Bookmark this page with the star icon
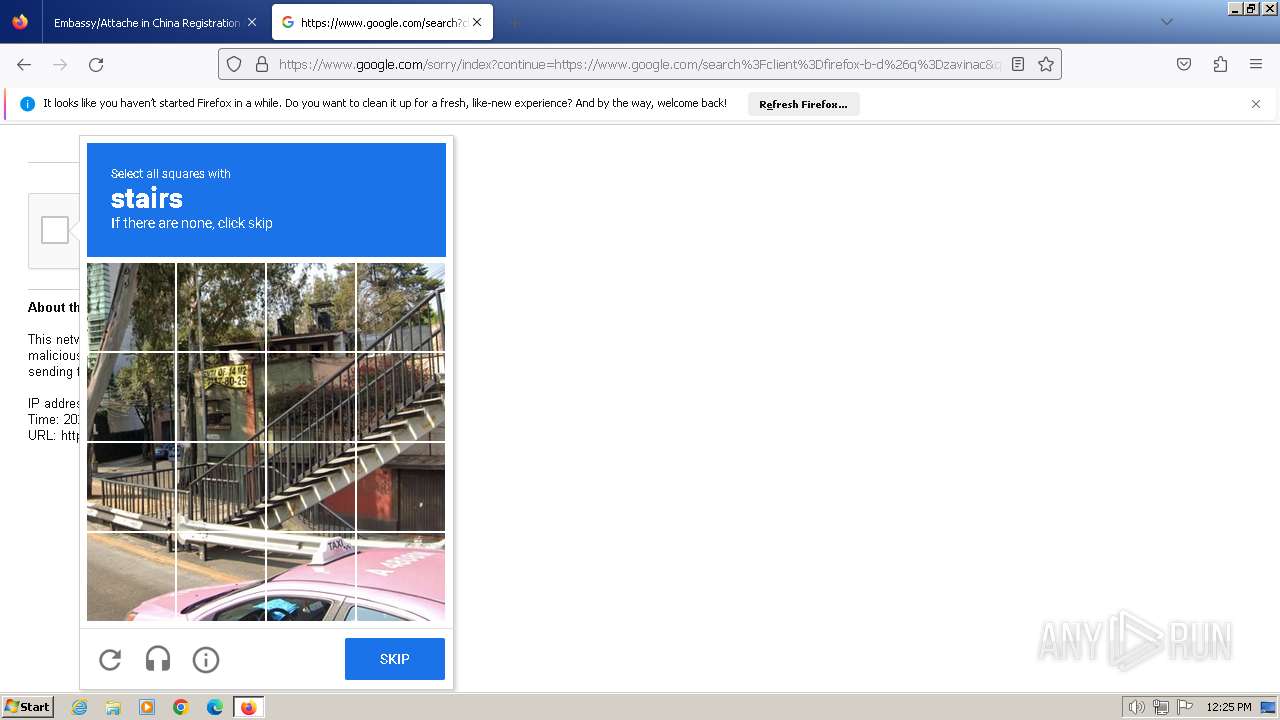Viewport: 1280px width, 720px height. click(1046, 64)
